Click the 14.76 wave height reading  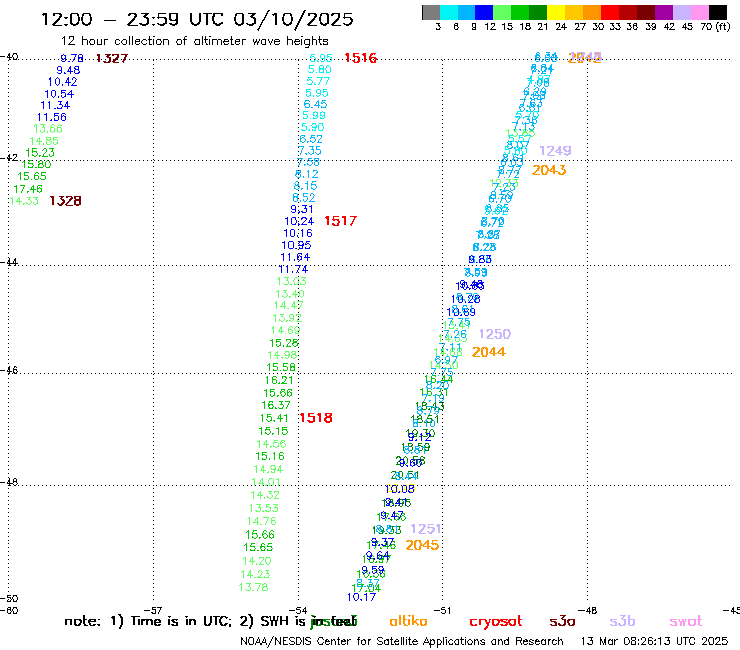(261, 522)
